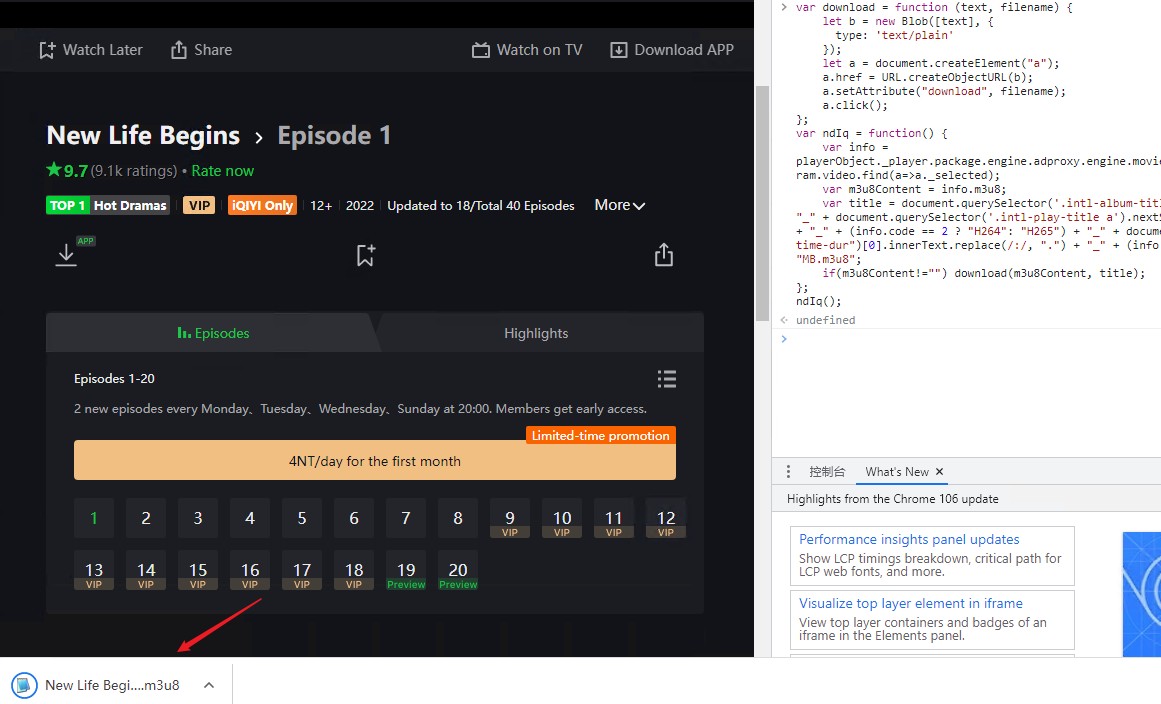This screenshot has height=704, width=1161.
Task: Select Preview episode 20
Action: 458,570
